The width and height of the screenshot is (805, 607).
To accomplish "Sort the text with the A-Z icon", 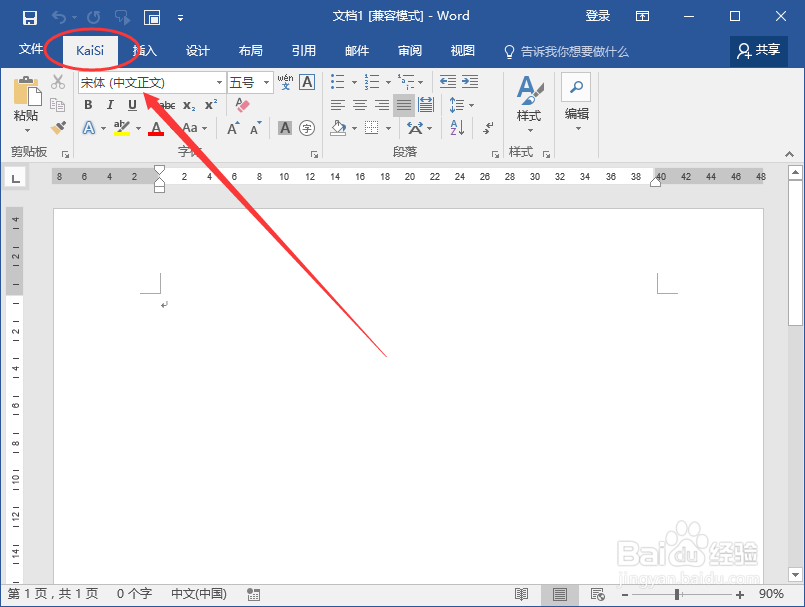I will pyautogui.click(x=457, y=127).
